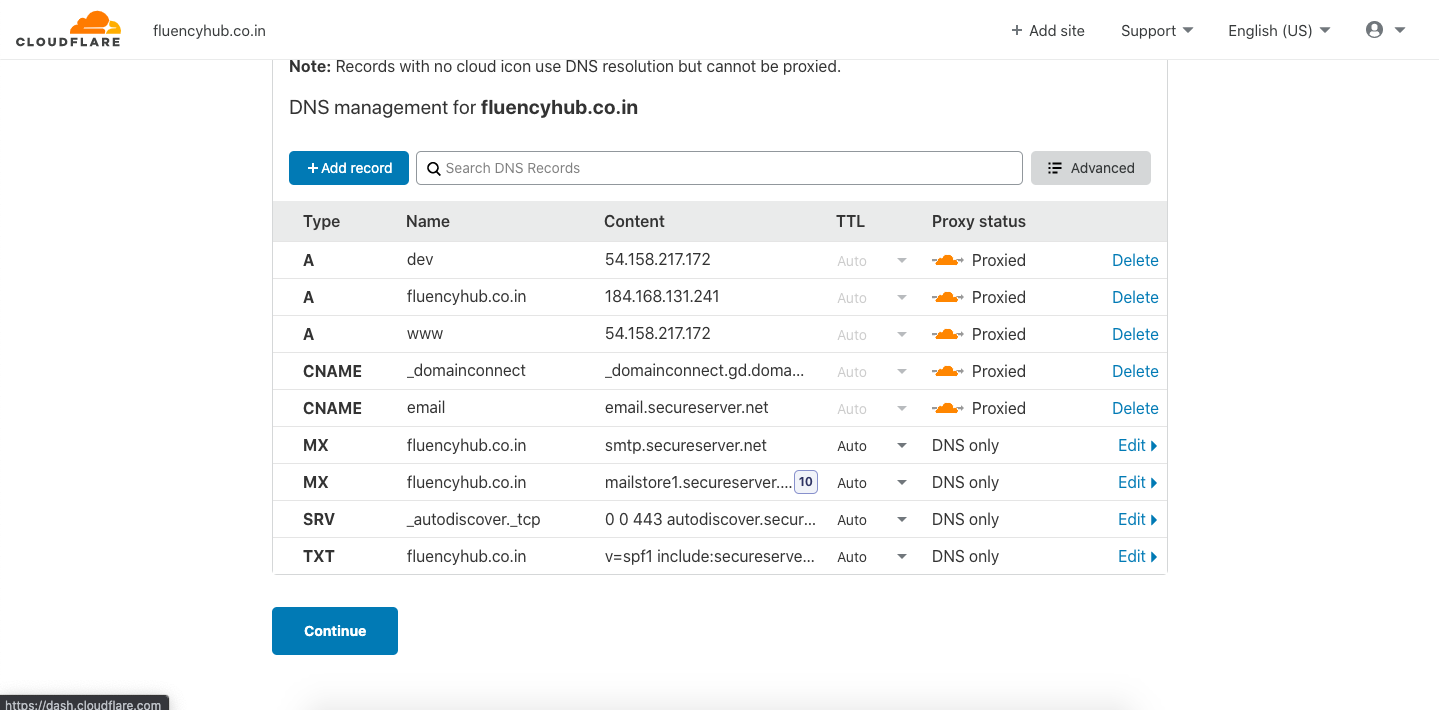This screenshot has width=1439, height=710.
Task: Click the priority 10 badge on mailstore1 record
Action: (805, 482)
